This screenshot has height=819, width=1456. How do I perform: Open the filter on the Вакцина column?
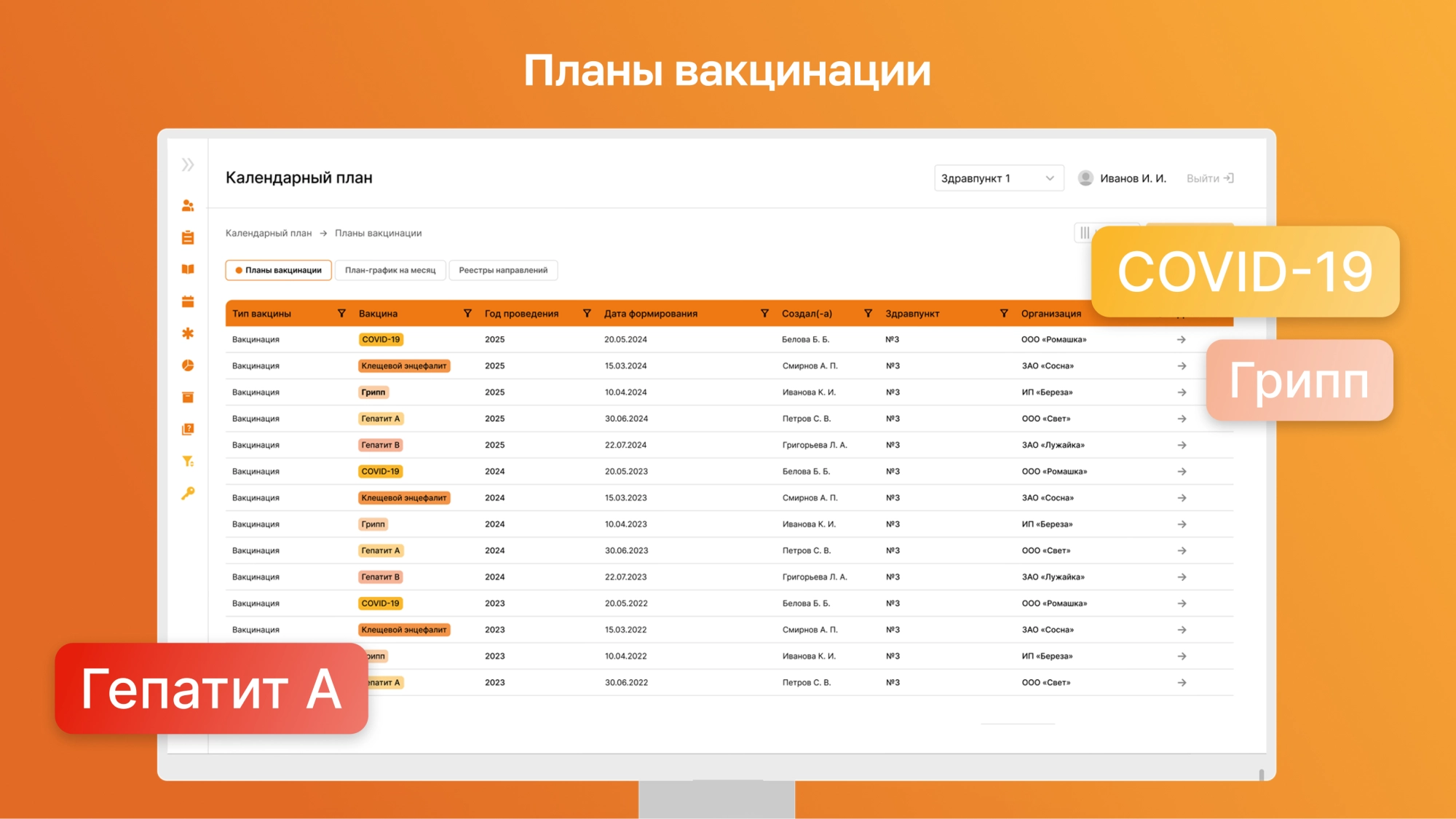pos(467,313)
